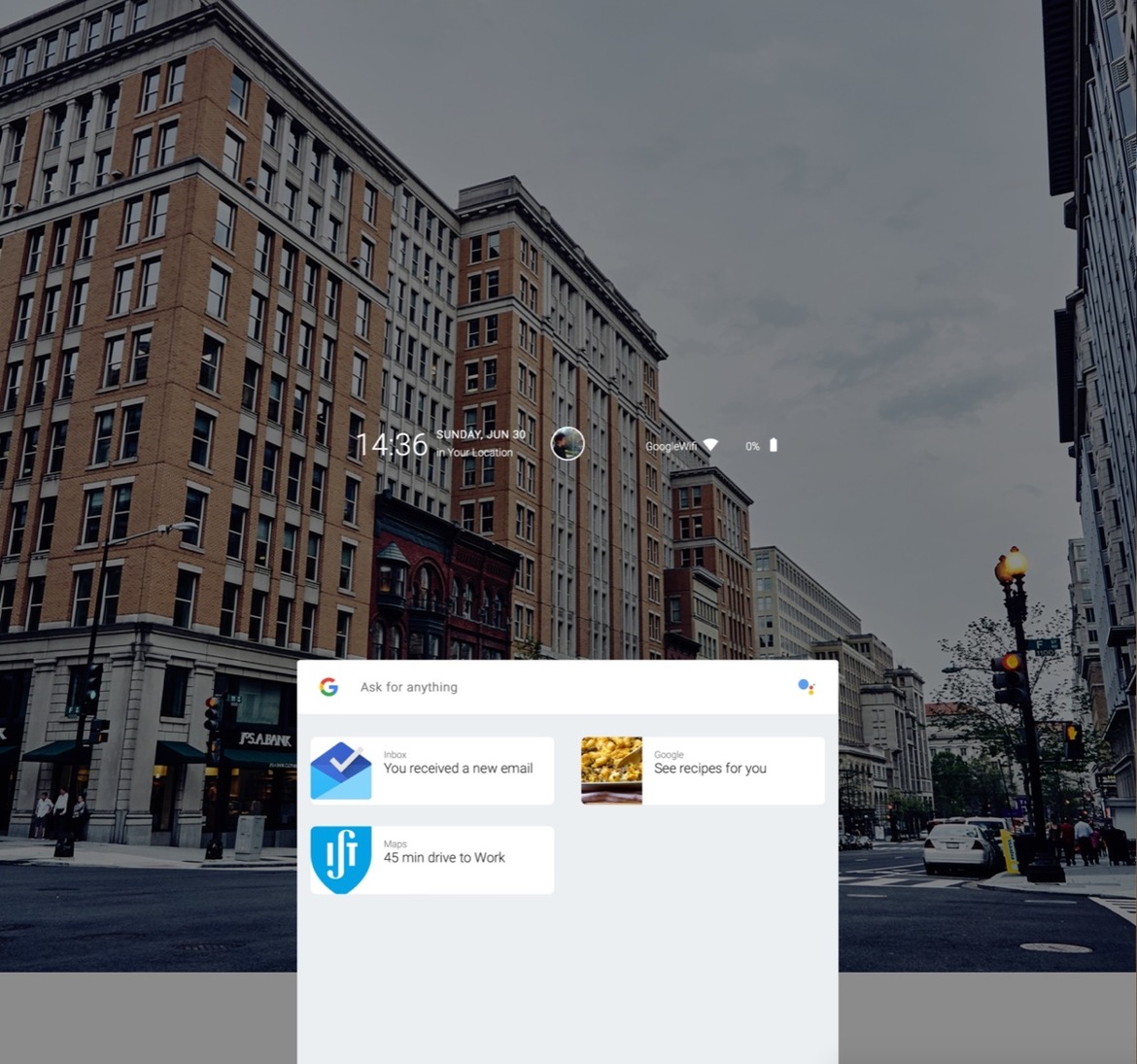Screen dimensions: 1137x1064
Task: Select the blue Maps shield icon
Action: click(341, 859)
